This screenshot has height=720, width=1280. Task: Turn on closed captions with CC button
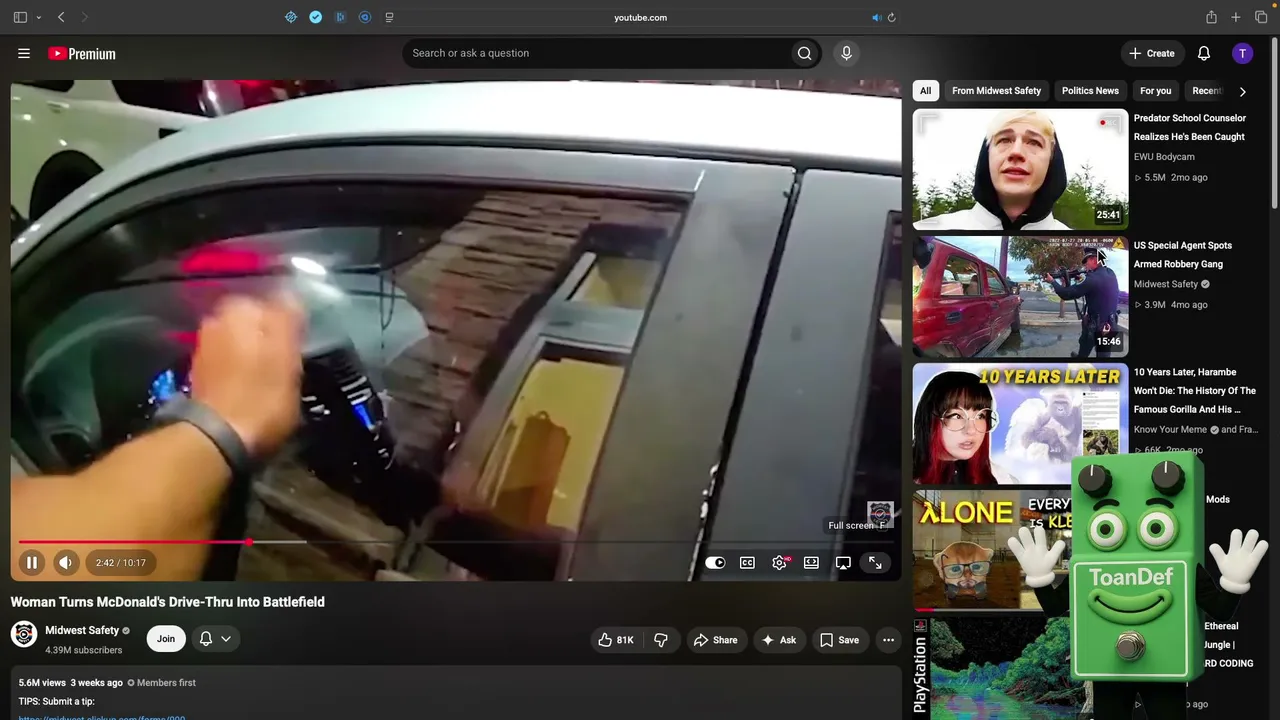pos(747,563)
